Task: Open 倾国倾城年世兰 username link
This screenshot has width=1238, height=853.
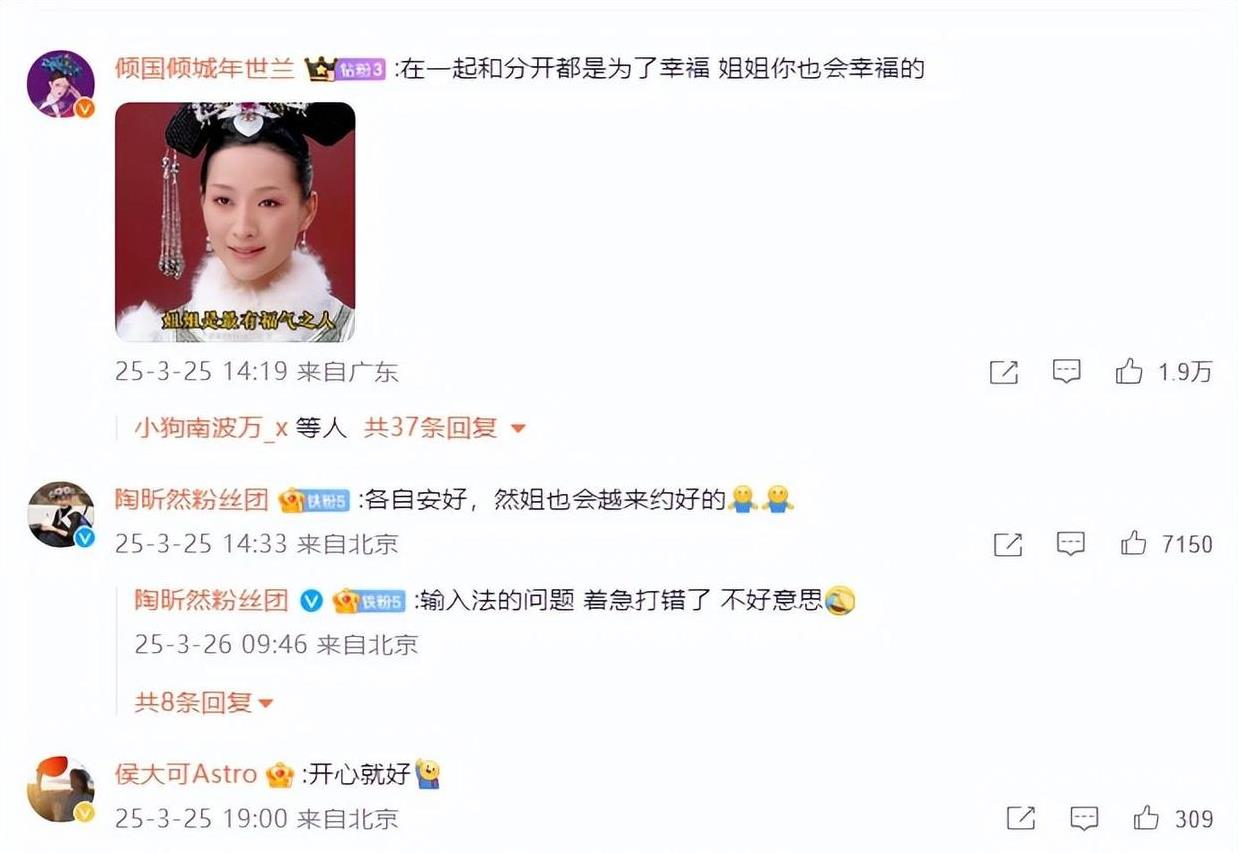Action: click(x=204, y=69)
